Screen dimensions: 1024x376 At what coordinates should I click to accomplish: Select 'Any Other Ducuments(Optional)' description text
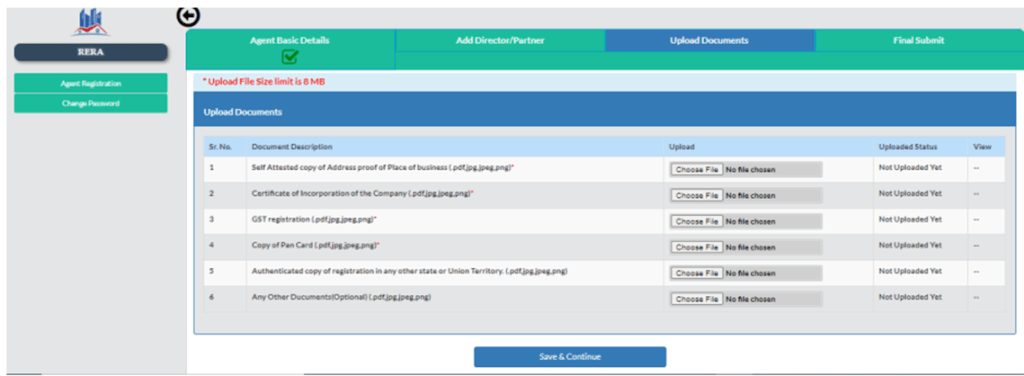(342, 296)
